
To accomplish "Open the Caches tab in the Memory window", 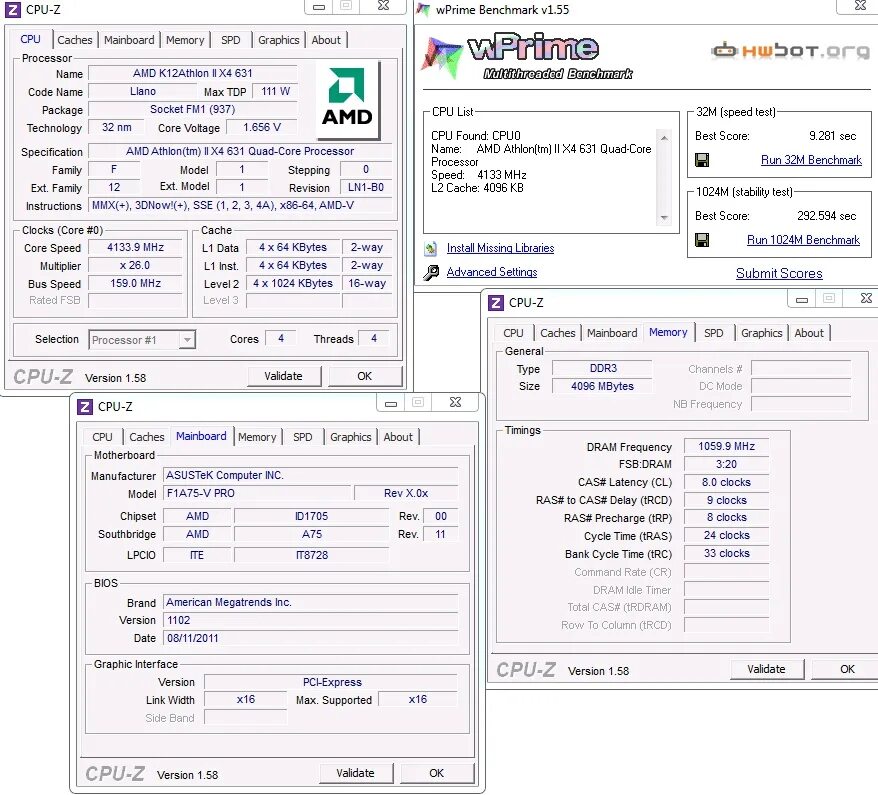I will coord(558,333).
